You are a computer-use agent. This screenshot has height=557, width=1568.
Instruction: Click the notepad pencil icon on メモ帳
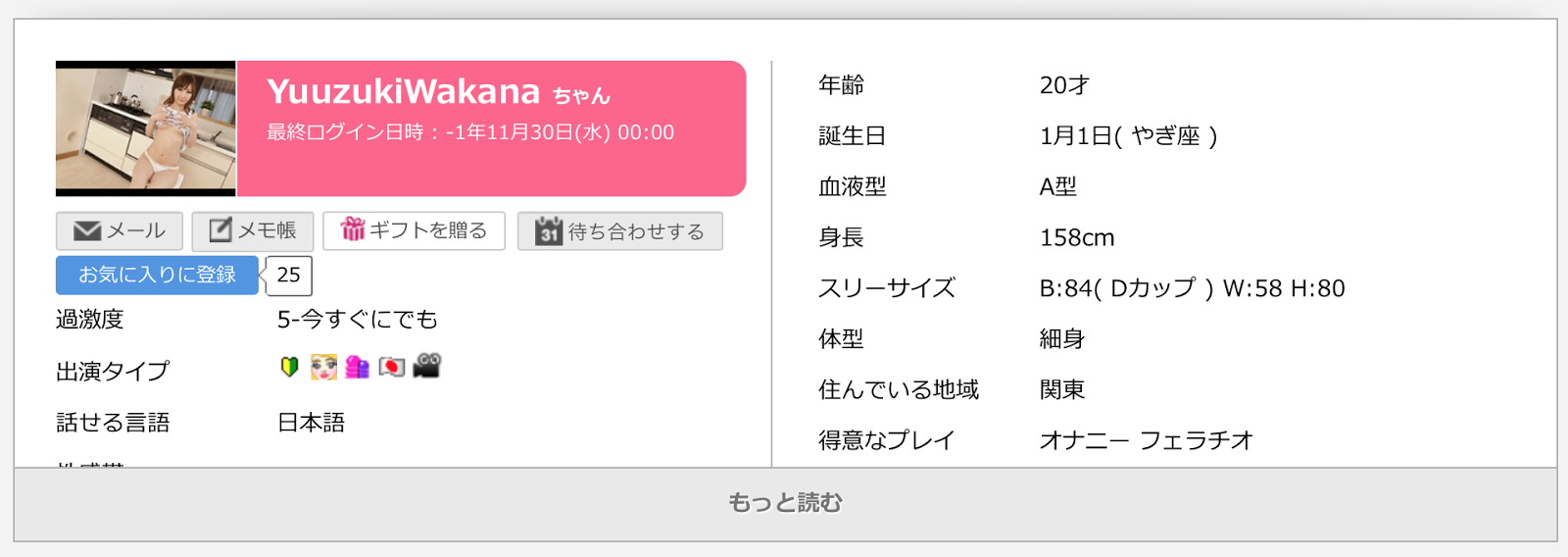pyautogui.click(x=221, y=230)
